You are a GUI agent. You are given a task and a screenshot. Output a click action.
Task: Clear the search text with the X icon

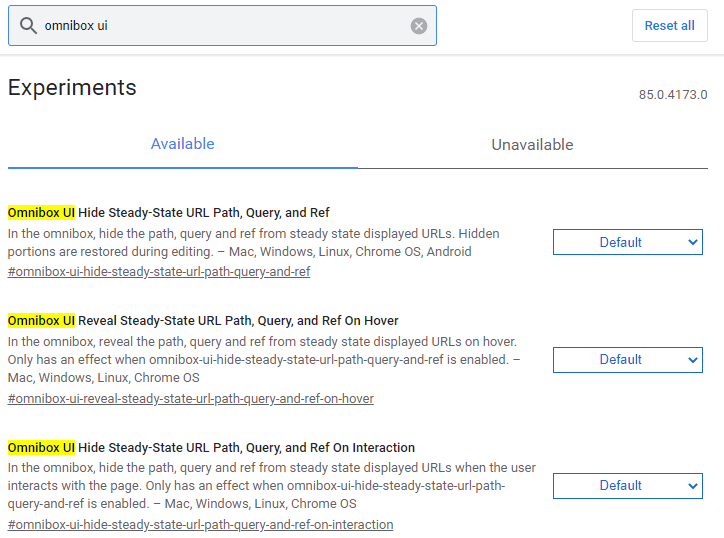(419, 26)
